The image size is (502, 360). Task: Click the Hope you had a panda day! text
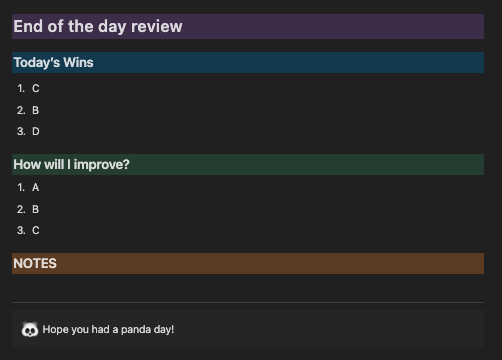(x=108, y=329)
